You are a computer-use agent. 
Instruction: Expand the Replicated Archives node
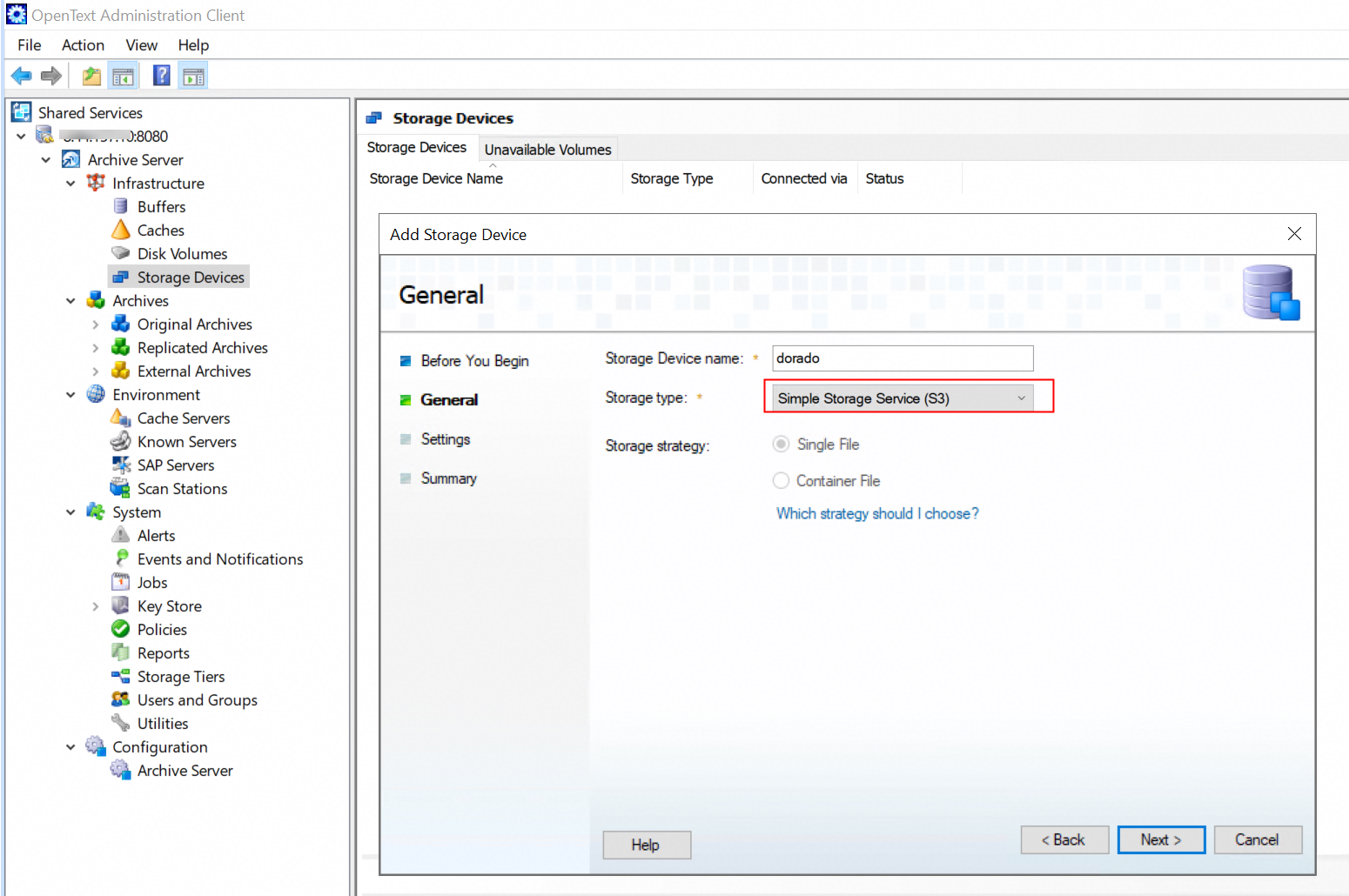96,348
